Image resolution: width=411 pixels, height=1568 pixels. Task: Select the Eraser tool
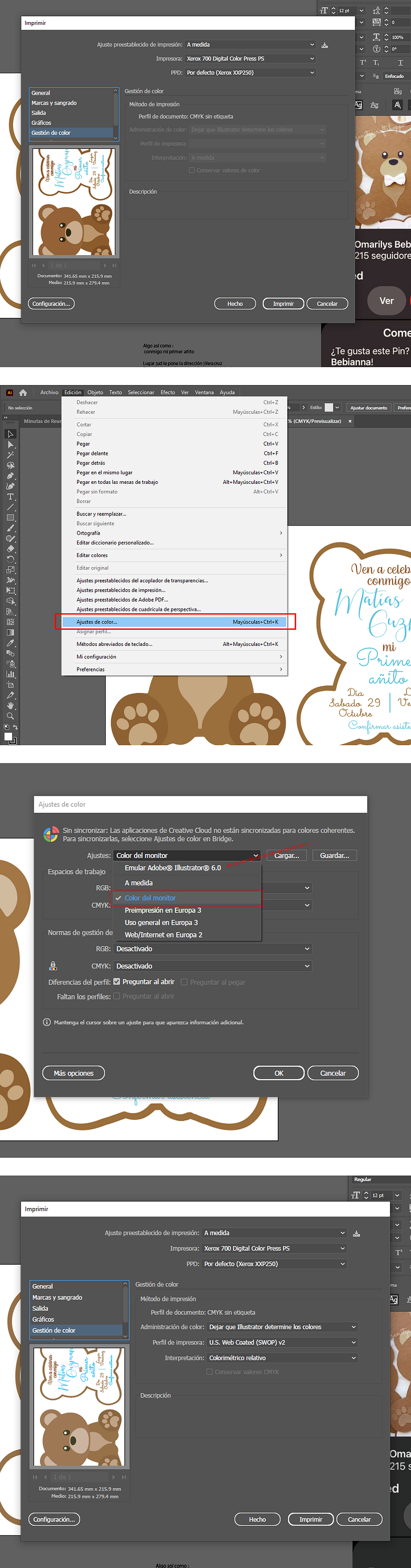click(x=11, y=549)
